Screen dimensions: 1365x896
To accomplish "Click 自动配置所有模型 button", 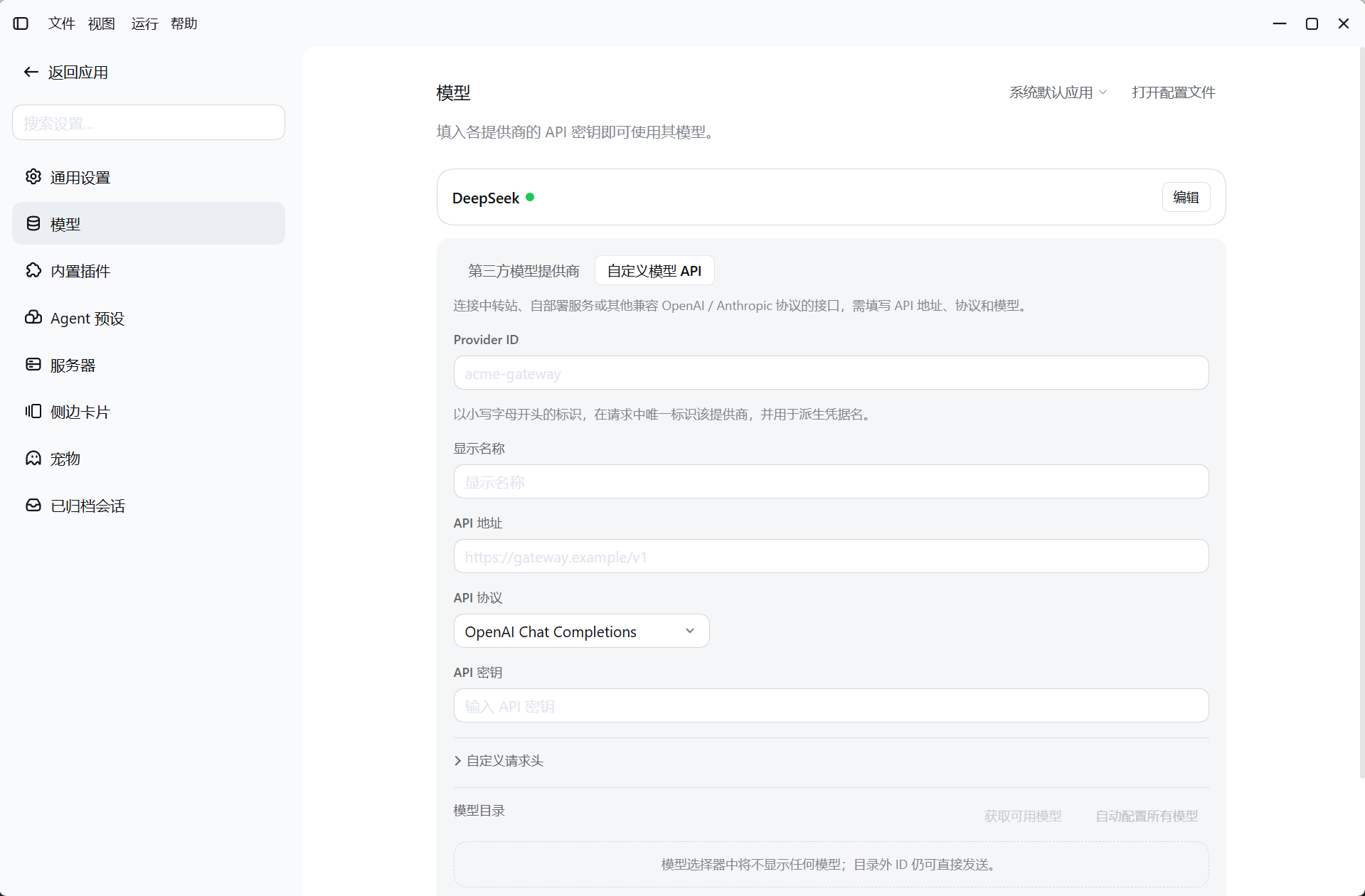I will 1147,816.
